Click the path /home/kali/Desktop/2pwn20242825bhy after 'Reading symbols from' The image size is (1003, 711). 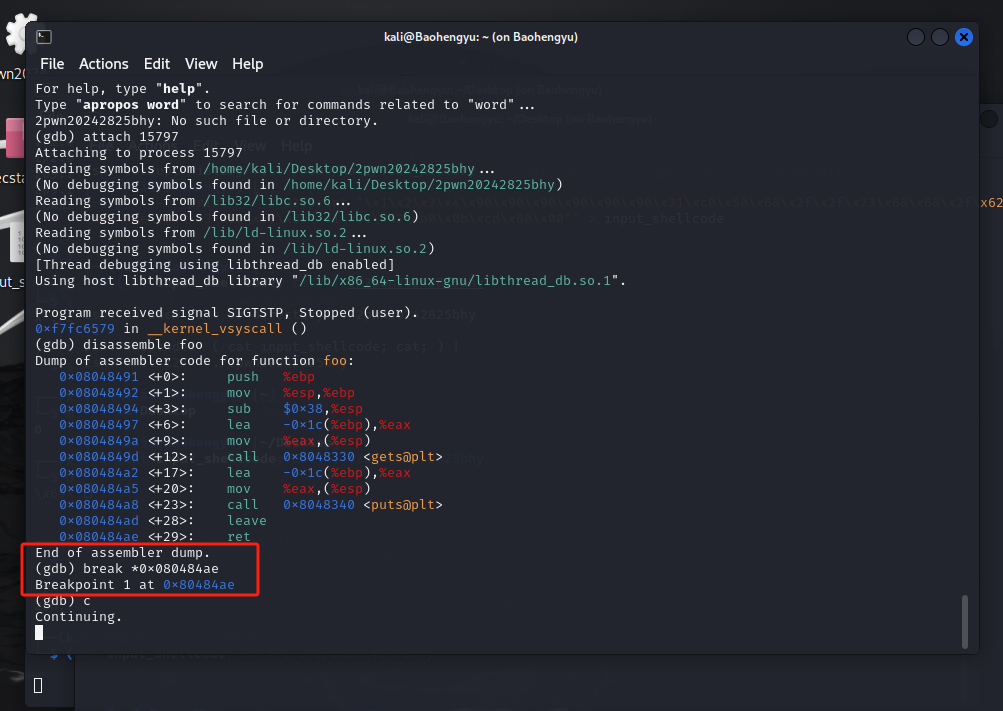coord(339,169)
